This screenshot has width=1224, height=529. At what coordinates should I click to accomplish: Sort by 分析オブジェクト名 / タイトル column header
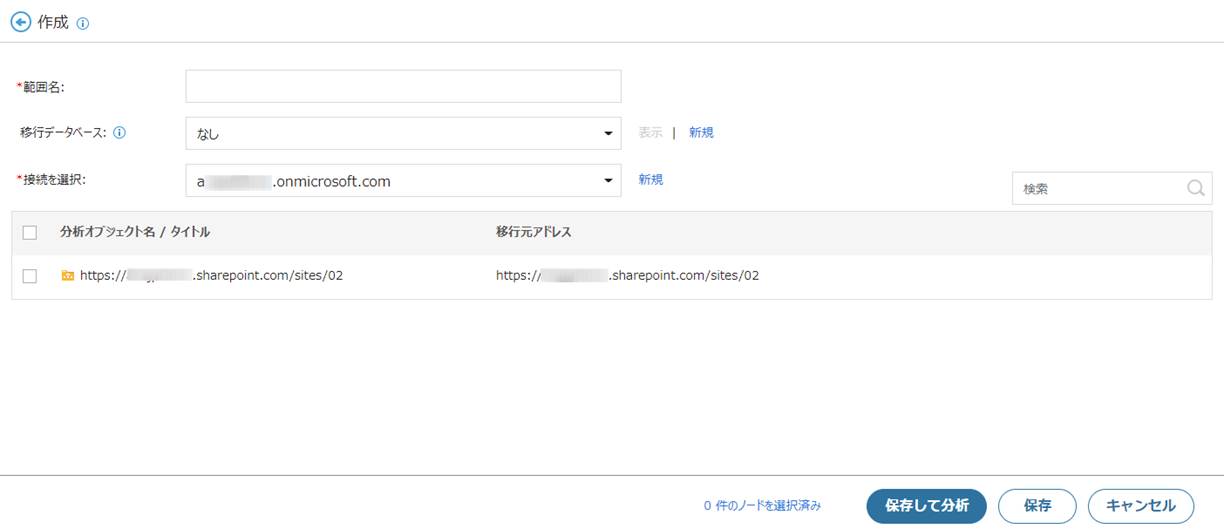point(135,232)
